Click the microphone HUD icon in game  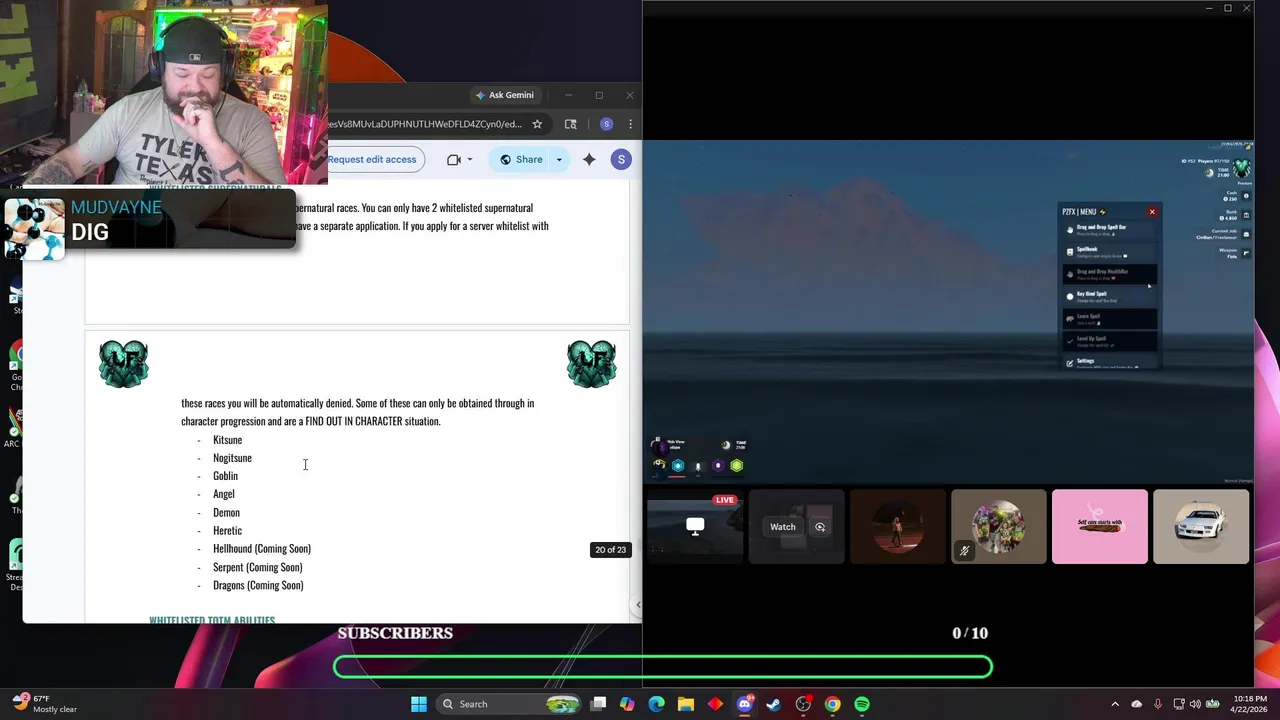[698, 466]
